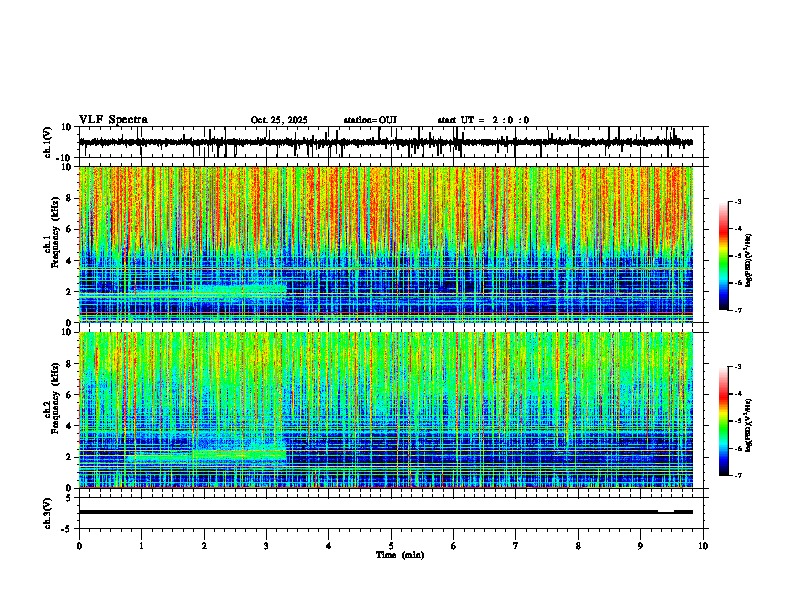Click time axis tick label "0"
Image resolution: width=792 pixels, height=612 pixels.
tap(79, 546)
